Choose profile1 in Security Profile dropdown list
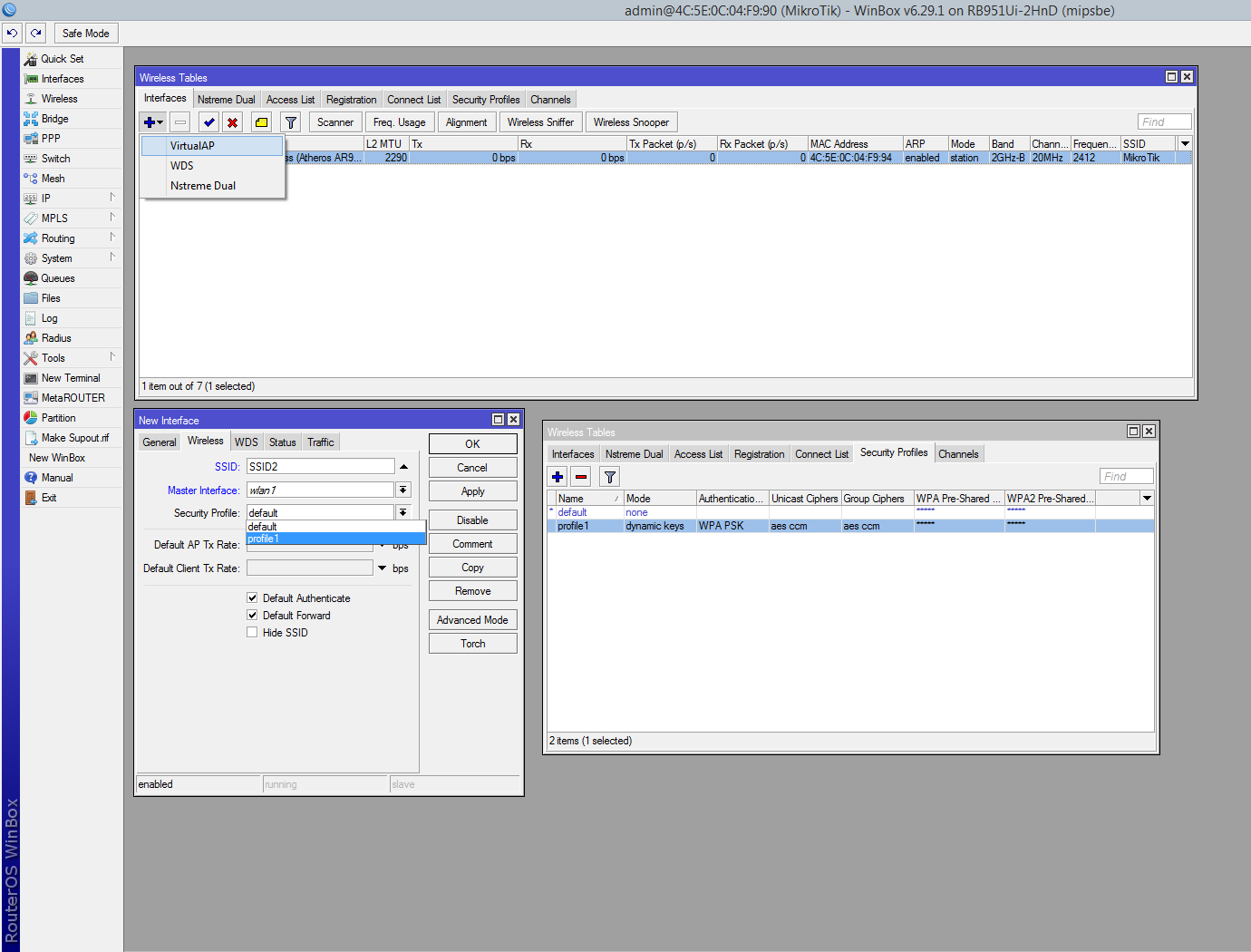Viewport: 1251px width, 952px height. (x=335, y=539)
